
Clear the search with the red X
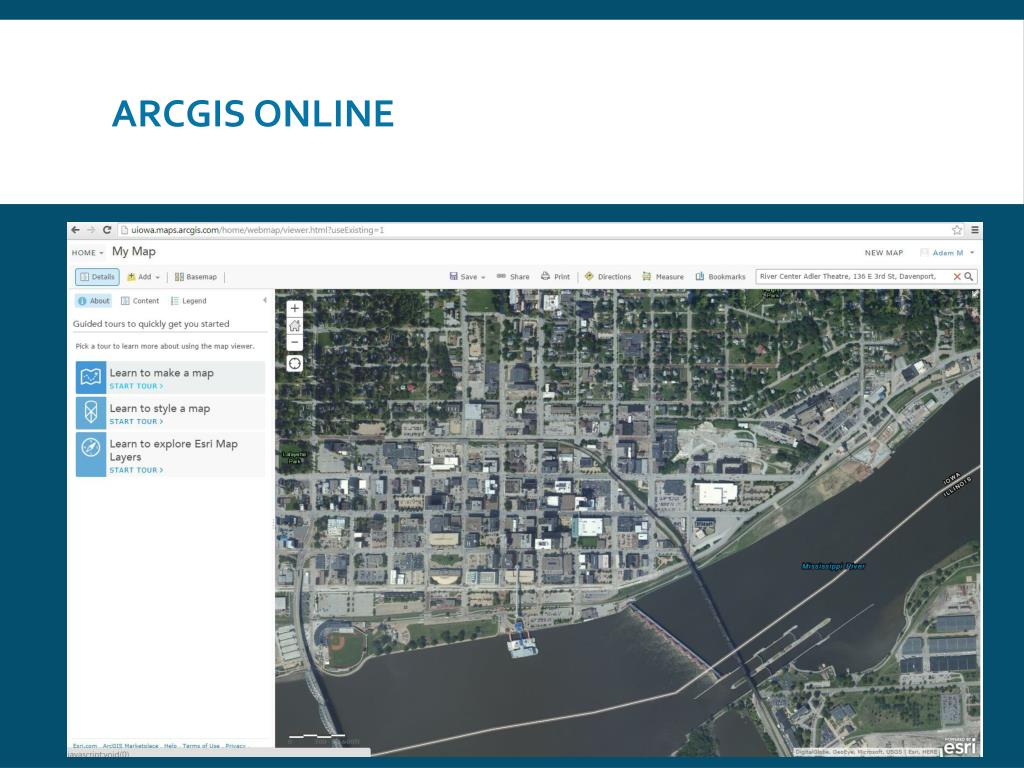(957, 277)
